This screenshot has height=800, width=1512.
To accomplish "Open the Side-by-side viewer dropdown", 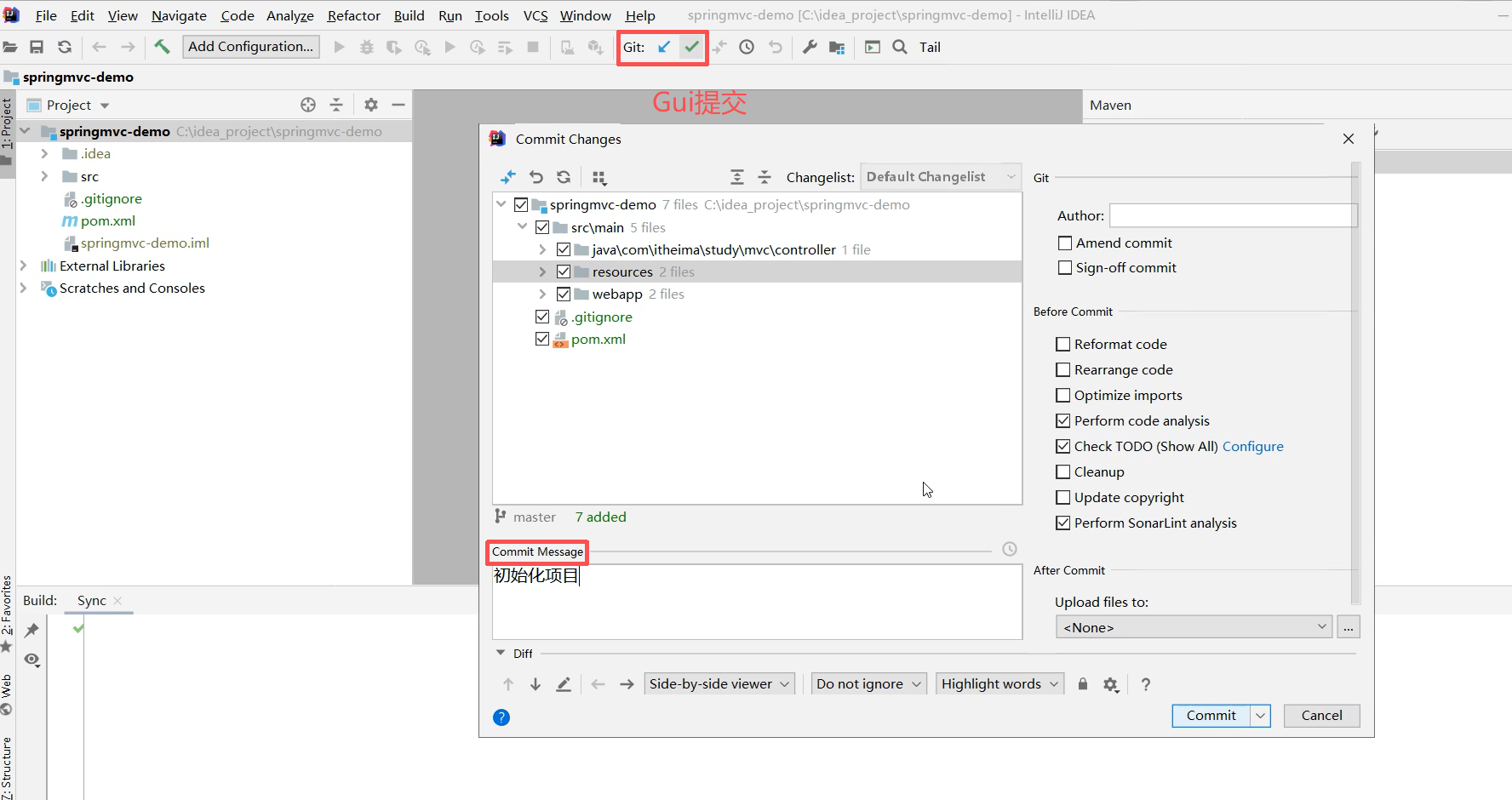I will tap(719, 684).
